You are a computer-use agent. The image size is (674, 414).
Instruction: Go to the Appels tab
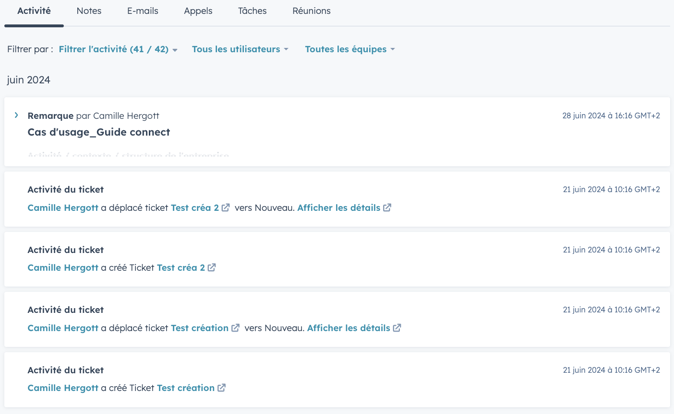click(198, 11)
